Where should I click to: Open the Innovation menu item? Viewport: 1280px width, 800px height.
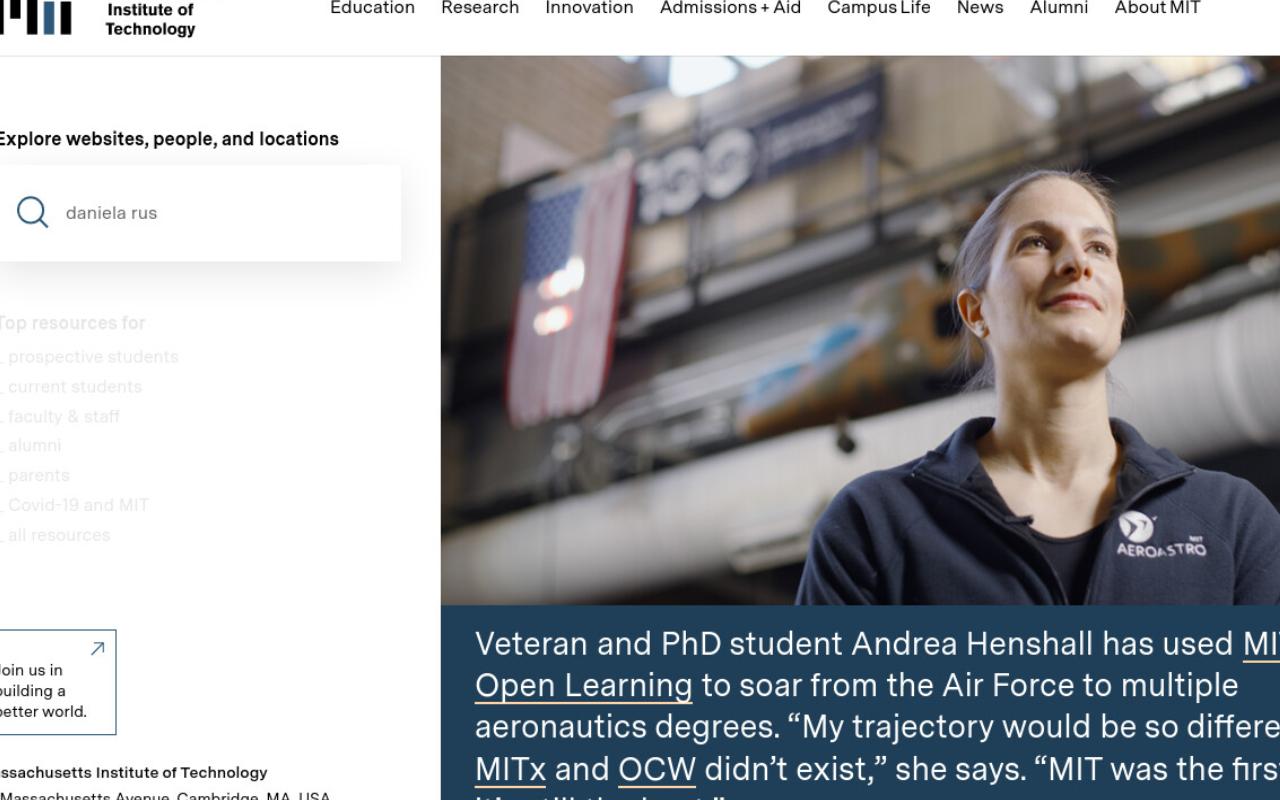[x=589, y=8]
